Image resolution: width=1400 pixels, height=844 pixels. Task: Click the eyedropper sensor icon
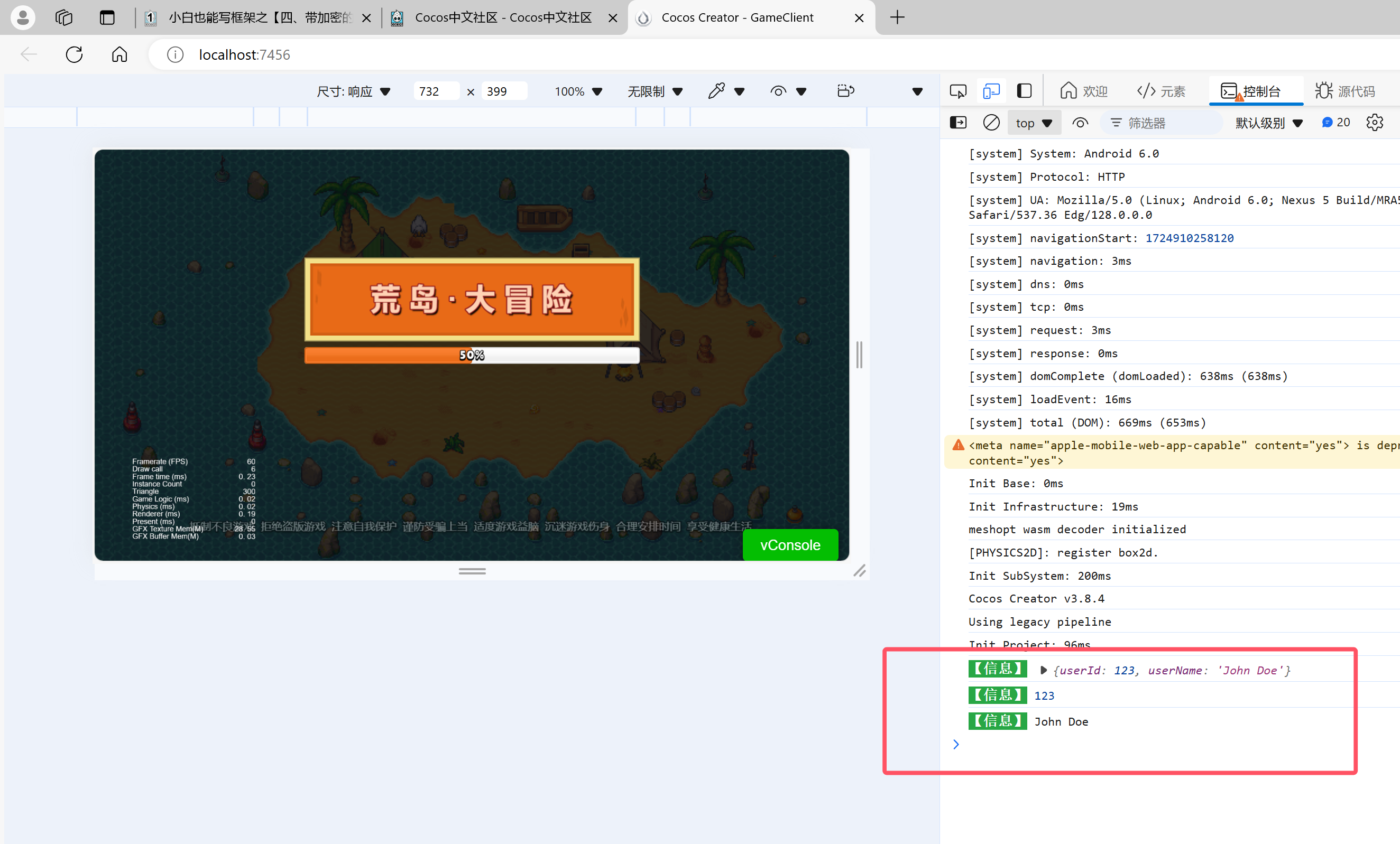coord(716,91)
